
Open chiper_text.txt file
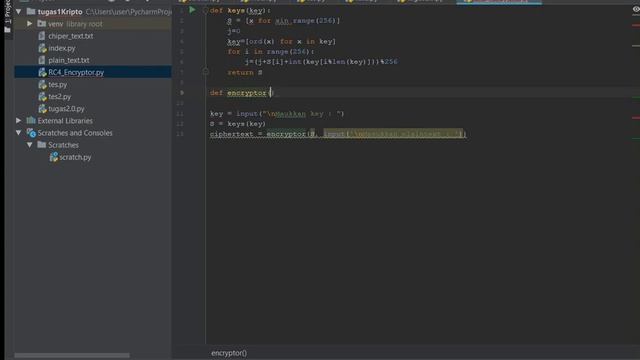tap(71, 36)
